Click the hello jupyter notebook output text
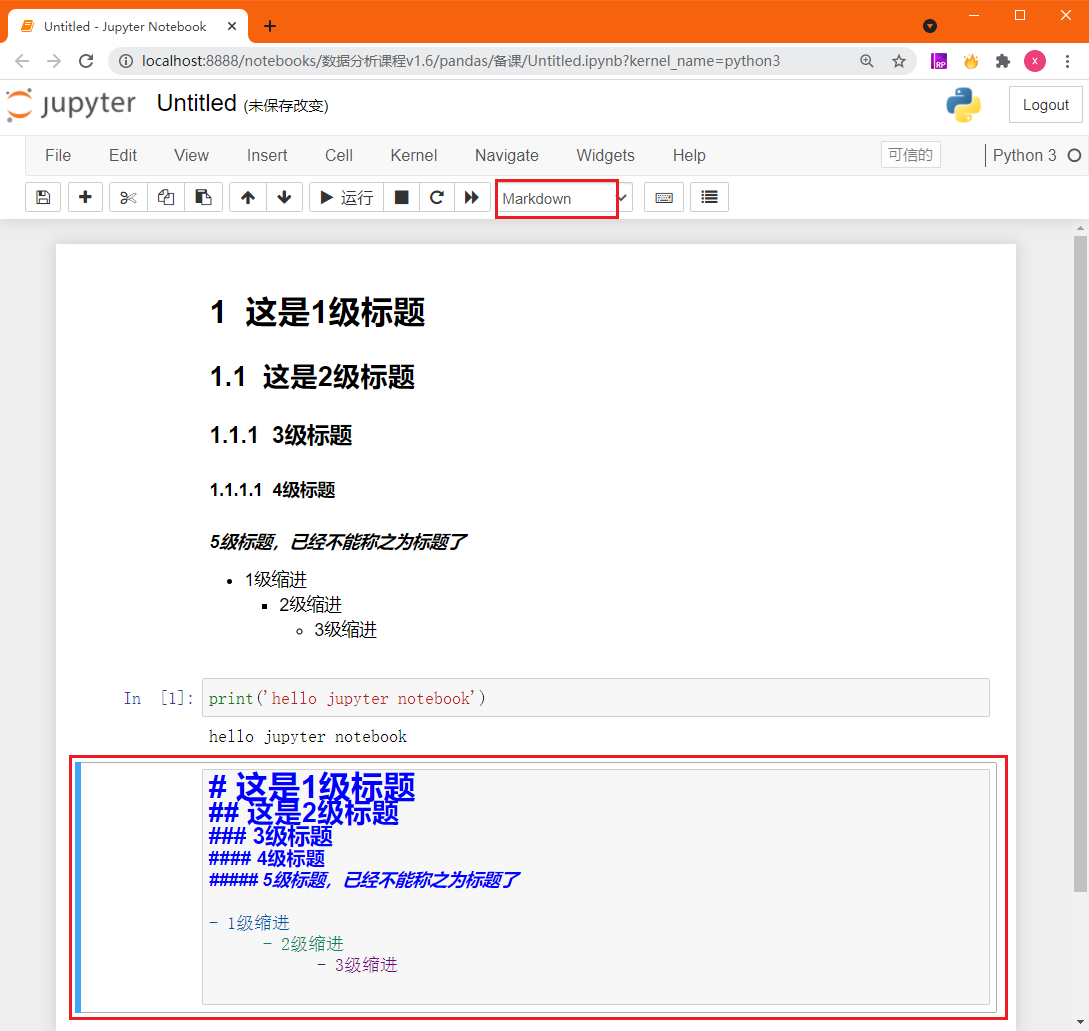Screen dimensions: 1089x1031 [308, 736]
